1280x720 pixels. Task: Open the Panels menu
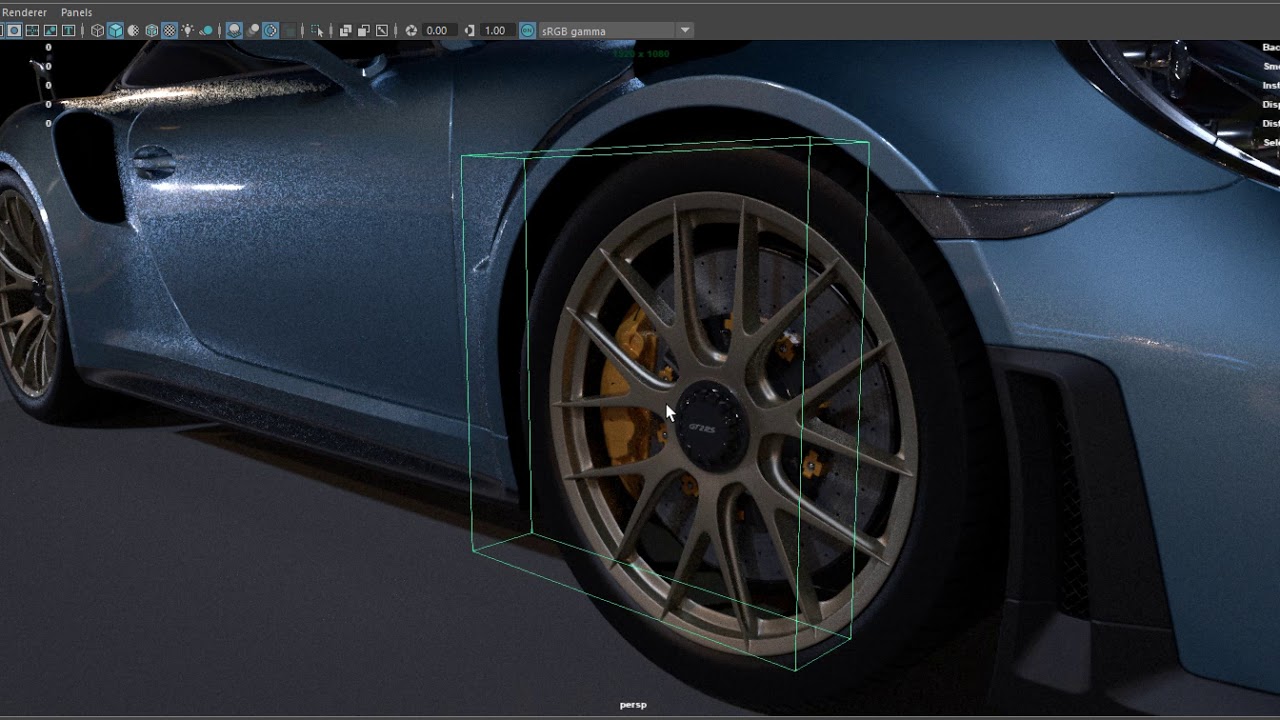pos(76,12)
